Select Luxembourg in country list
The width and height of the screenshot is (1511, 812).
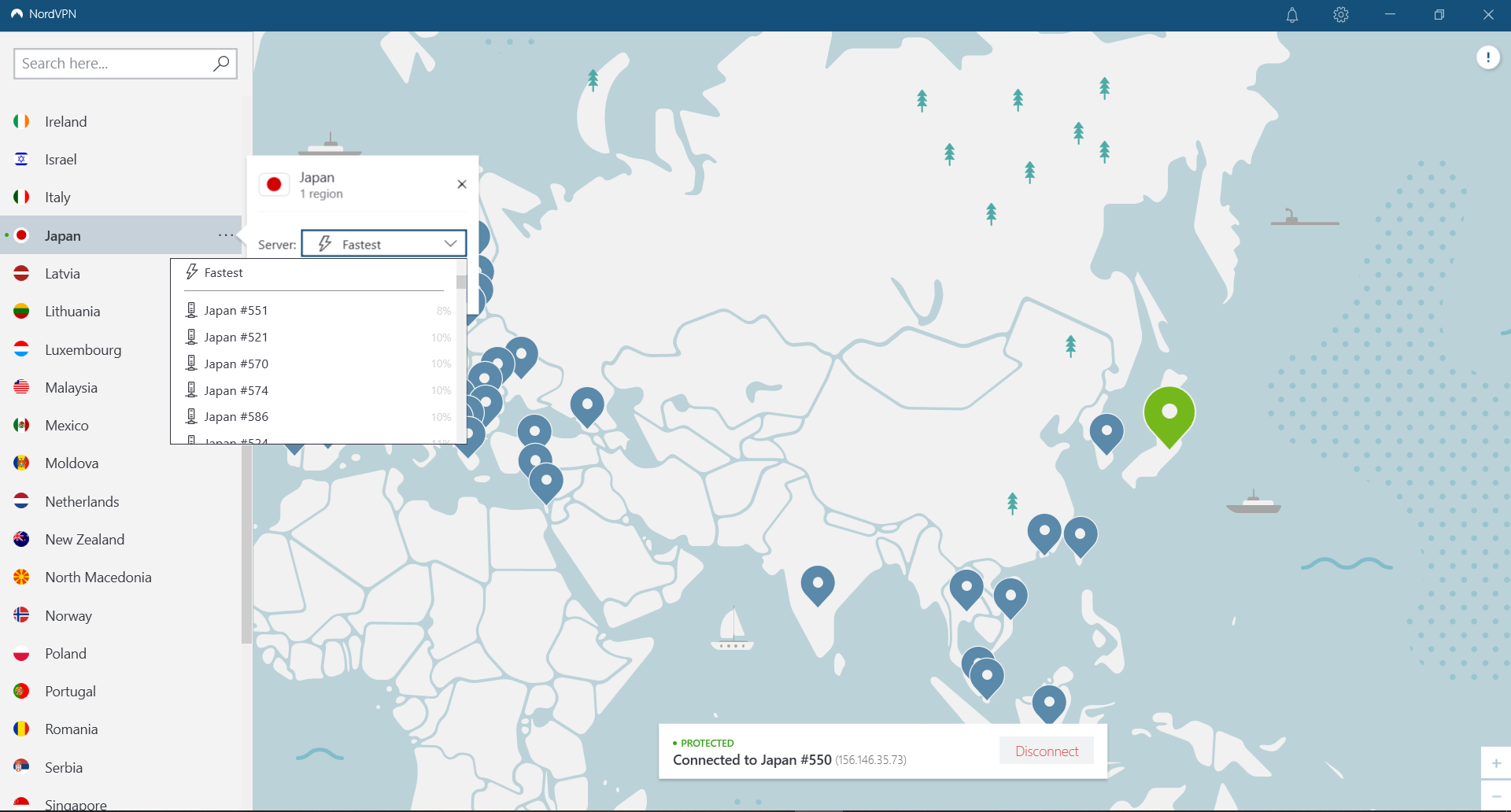coord(120,349)
